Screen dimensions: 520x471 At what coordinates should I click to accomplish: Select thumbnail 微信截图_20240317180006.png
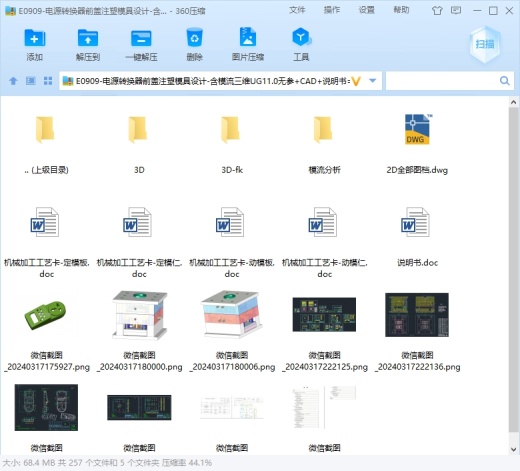[x=232, y=314]
